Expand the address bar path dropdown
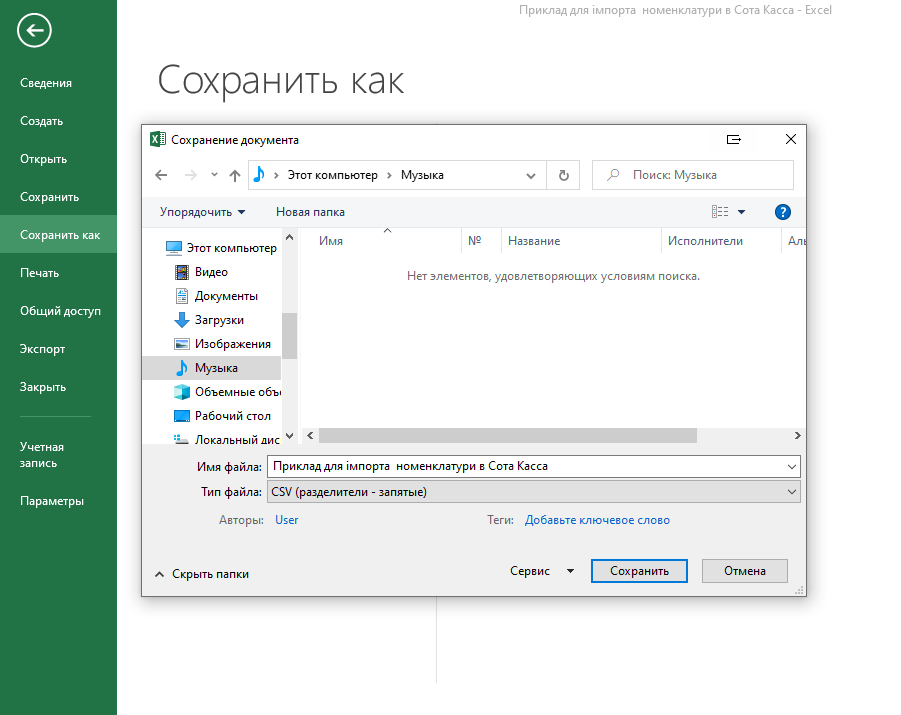Image resolution: width=901 pixels, height=715 pixels. pyautogui.click(x=531, y=176)
